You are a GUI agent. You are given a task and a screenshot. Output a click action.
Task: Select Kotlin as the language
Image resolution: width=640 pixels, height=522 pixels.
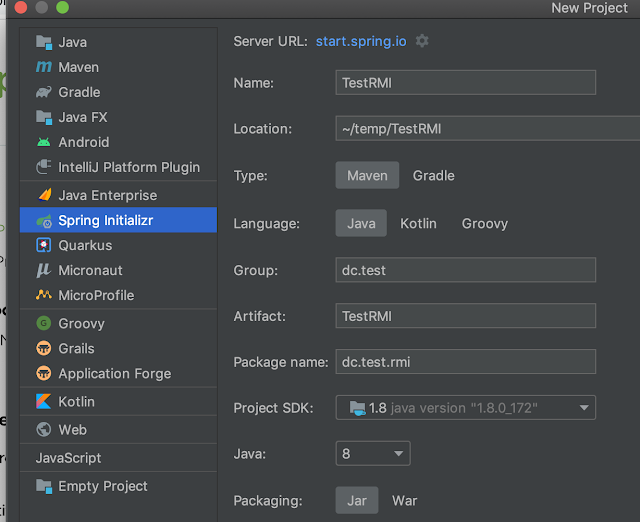point(418,223)
